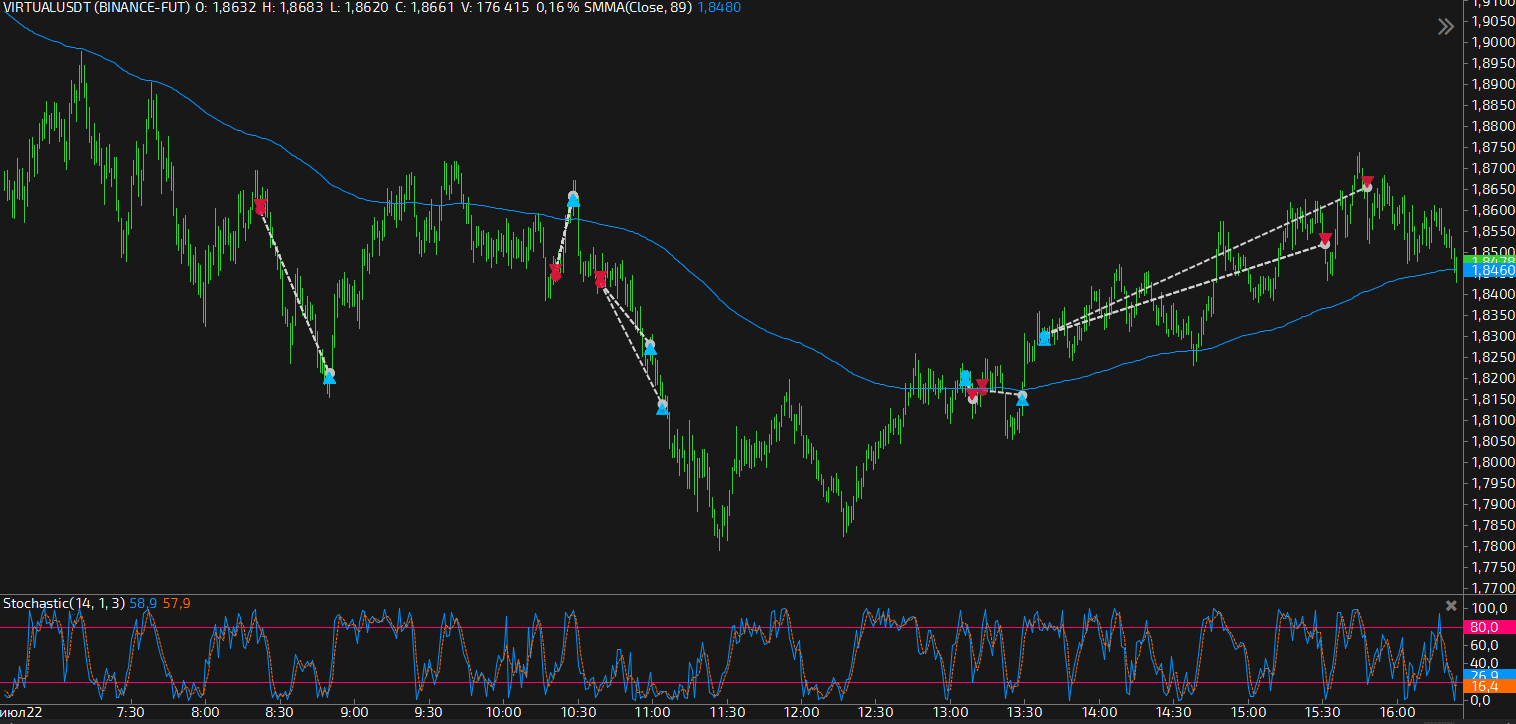Viewport: 1516px width, 724px height.
Task: Select the blue buy marker near 13:30
Action: (1022, 399)
